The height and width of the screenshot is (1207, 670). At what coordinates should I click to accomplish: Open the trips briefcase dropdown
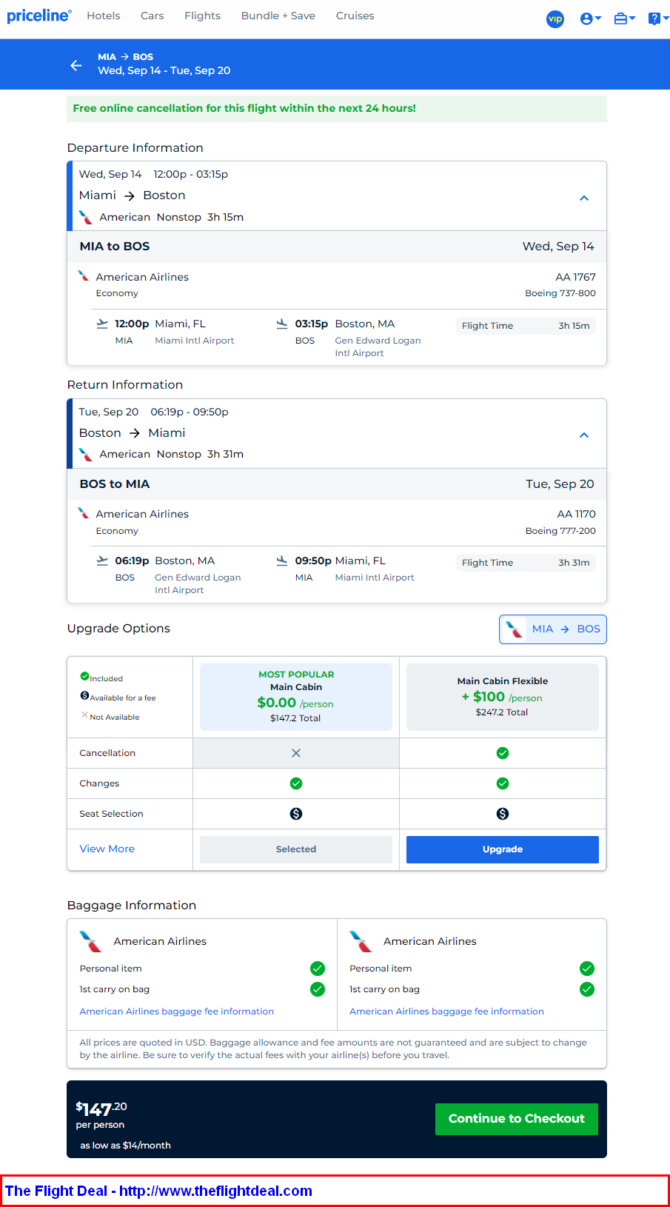[x=624, y=18]
